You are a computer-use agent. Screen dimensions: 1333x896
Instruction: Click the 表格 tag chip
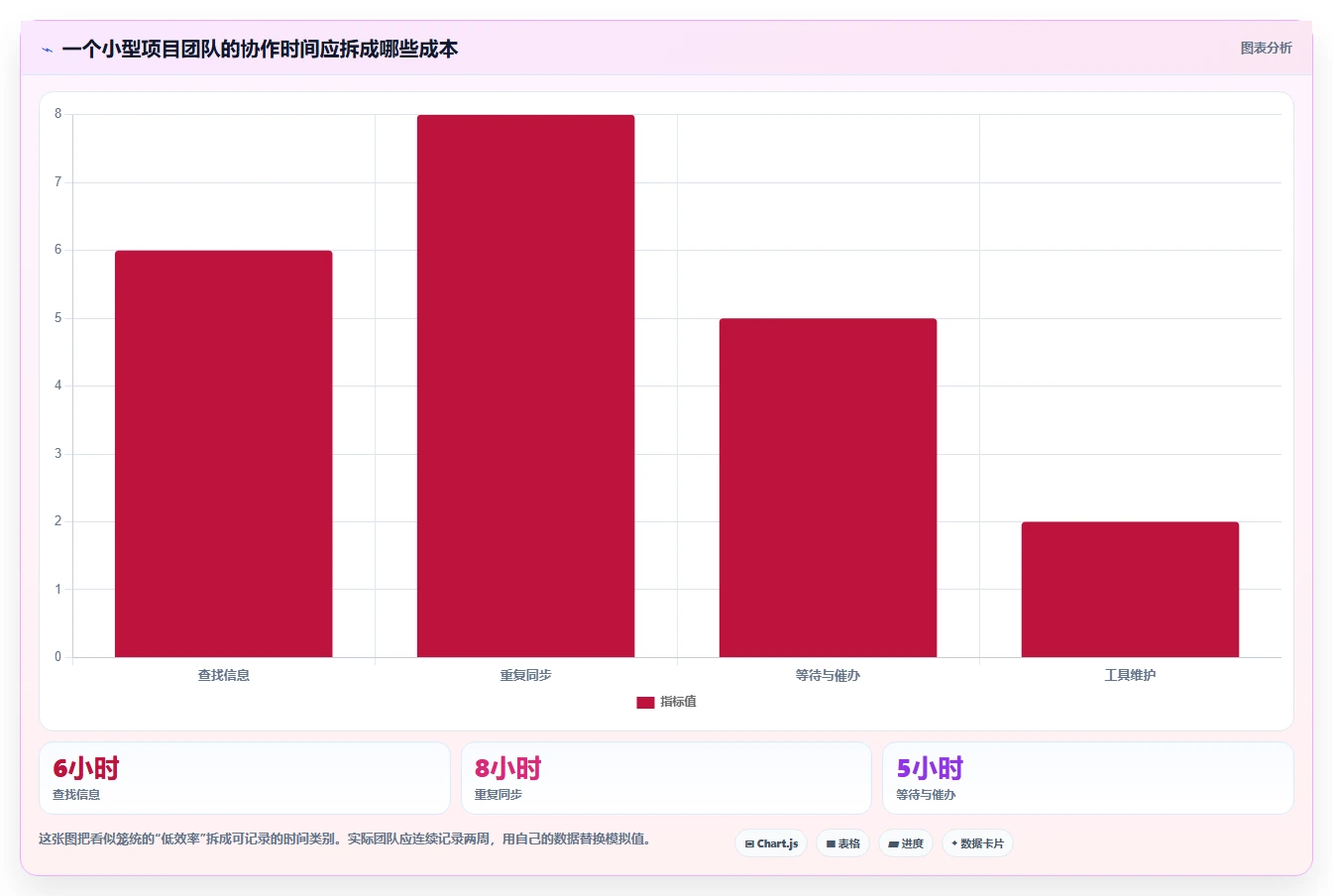pos(842,843)
